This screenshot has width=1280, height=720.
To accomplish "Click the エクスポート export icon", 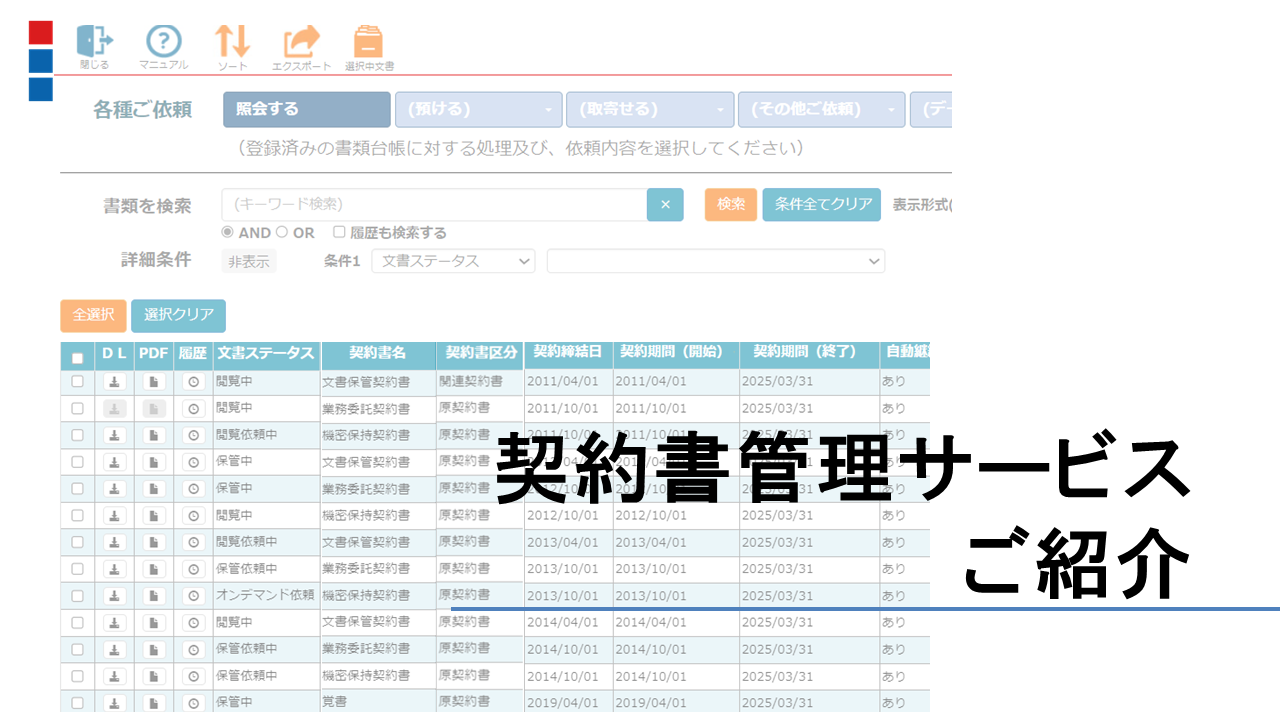I will (x=301, y=42).
